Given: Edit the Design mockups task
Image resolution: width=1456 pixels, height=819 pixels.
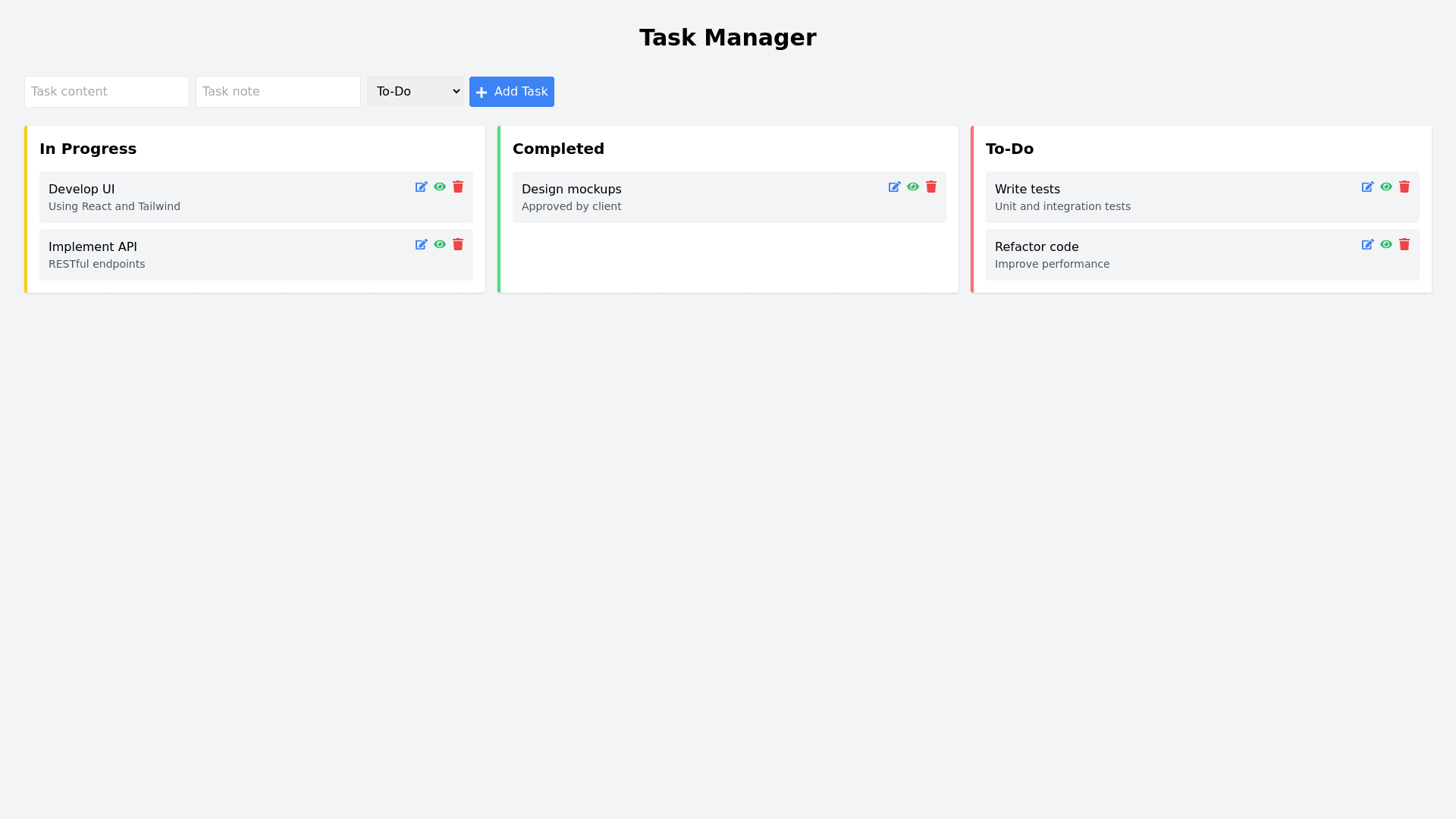Looking at the screenshot, I should [894, 187].
